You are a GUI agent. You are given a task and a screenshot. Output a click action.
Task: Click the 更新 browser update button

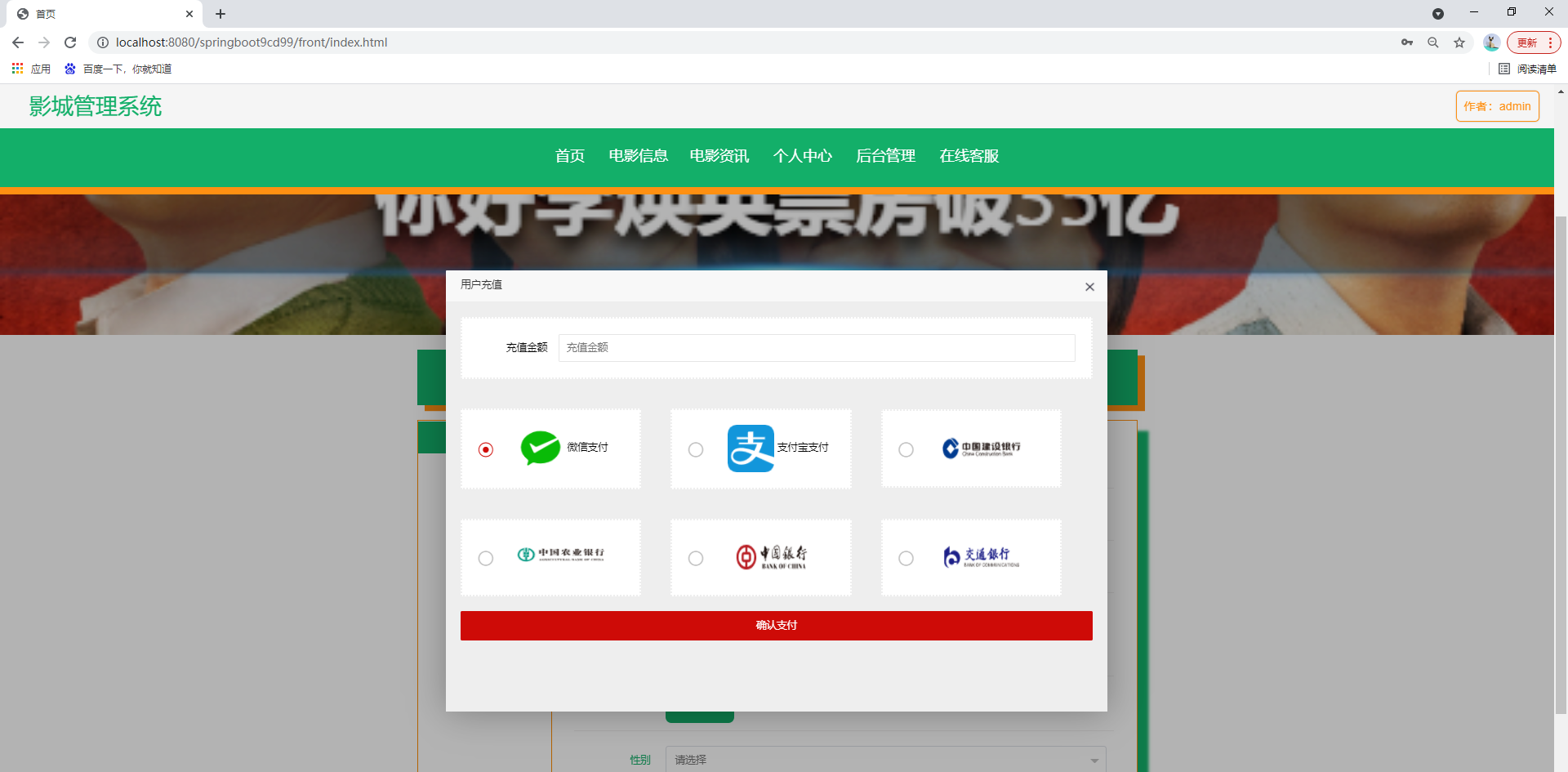tap(1534, 42)
